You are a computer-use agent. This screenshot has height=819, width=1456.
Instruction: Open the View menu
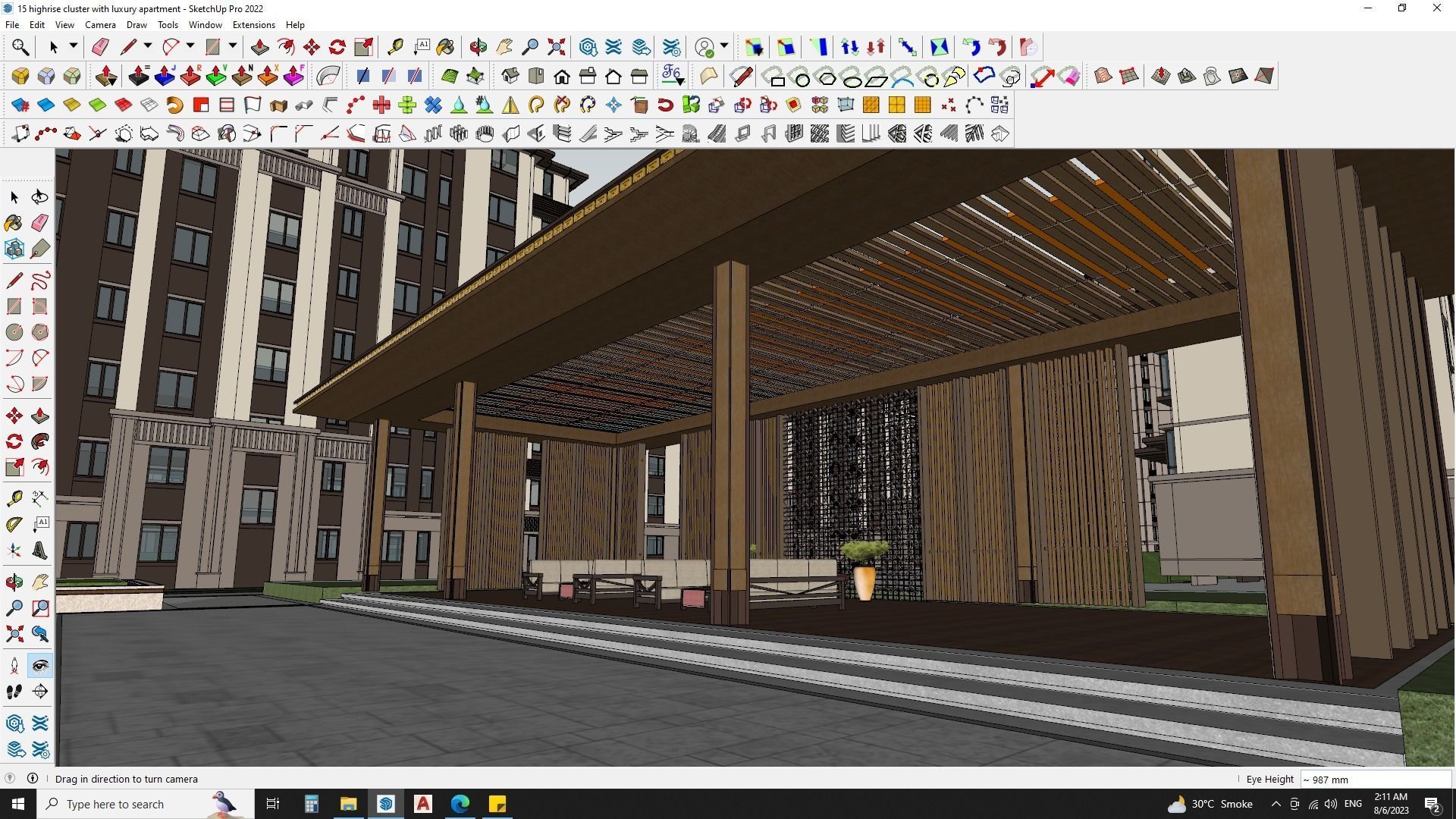[64, 25]
